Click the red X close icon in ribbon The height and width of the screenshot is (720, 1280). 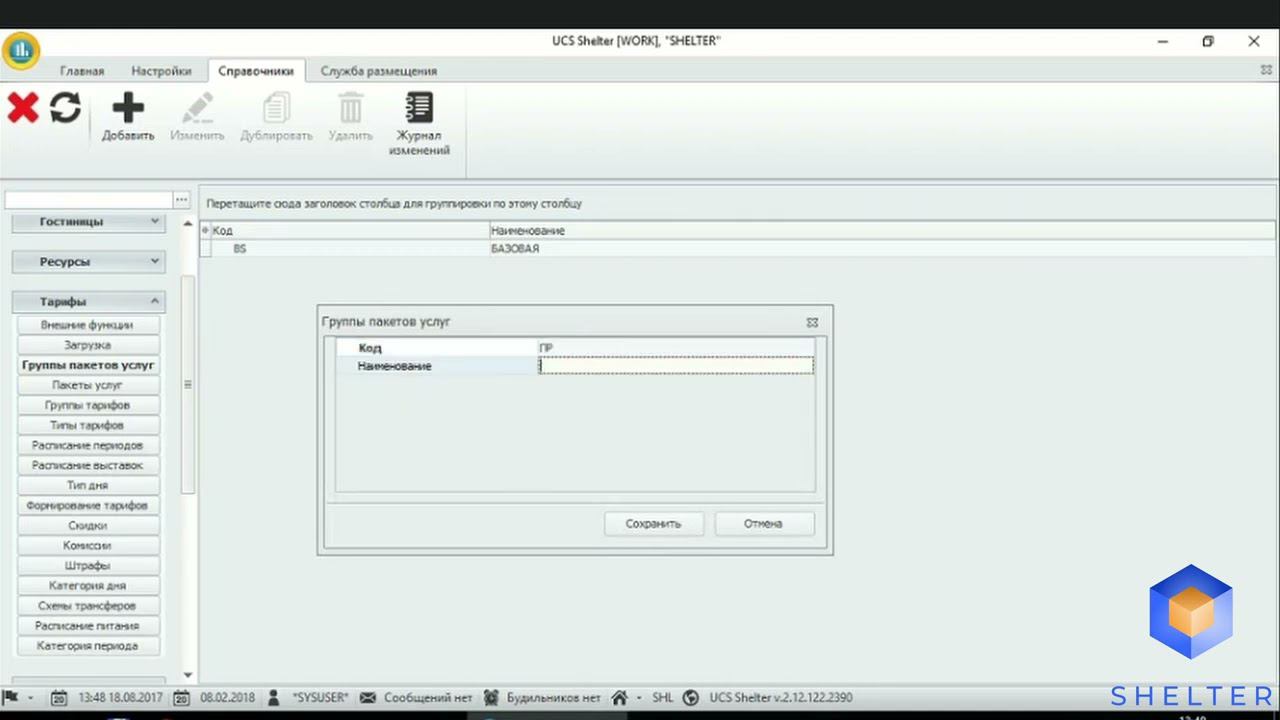point(23,108)
